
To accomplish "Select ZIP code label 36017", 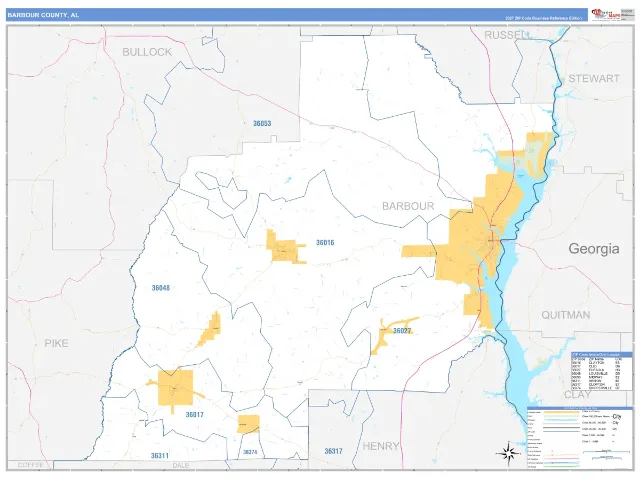I will 194,415.
